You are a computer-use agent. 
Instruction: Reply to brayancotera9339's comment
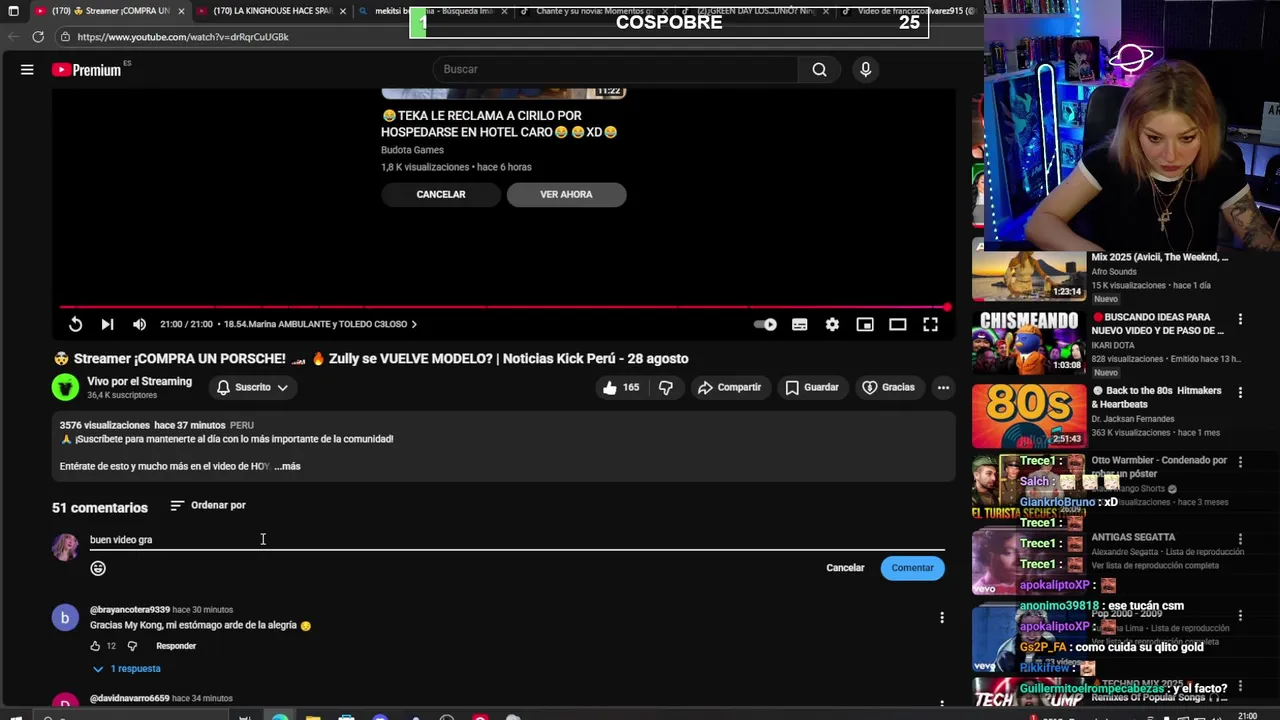pos(176,646)
